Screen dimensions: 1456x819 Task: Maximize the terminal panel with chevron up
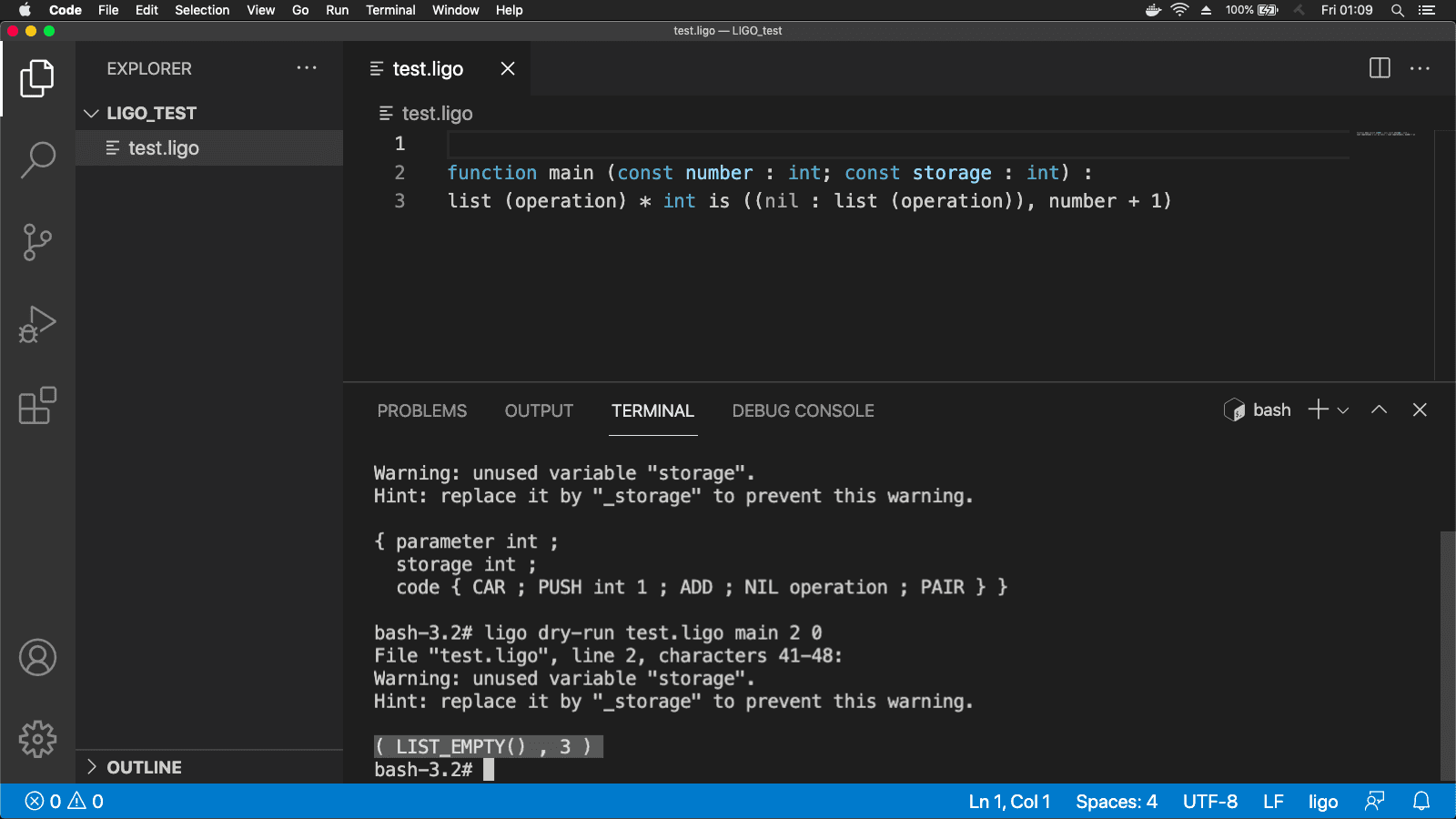(1379, 410)
